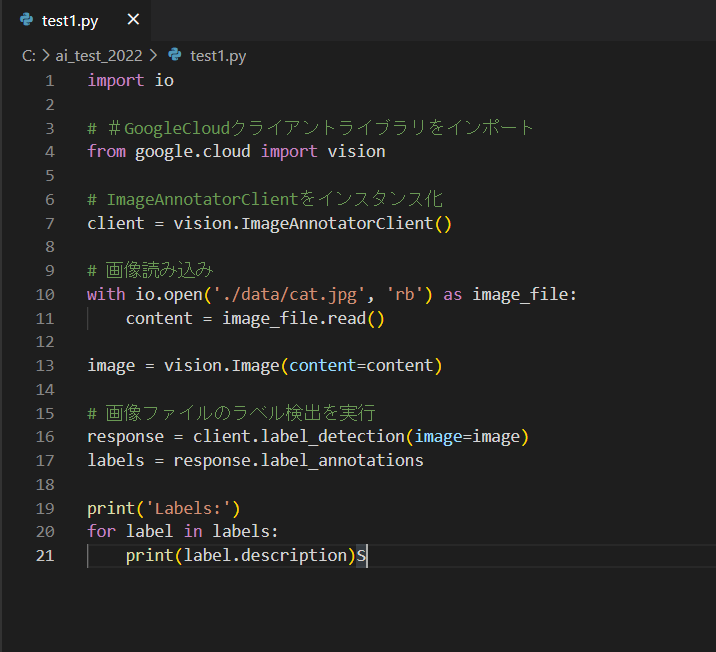Screen dimensions: 716x652
Task: Open the ai_test_2022 breadcrumb folder
Action: 99,56
